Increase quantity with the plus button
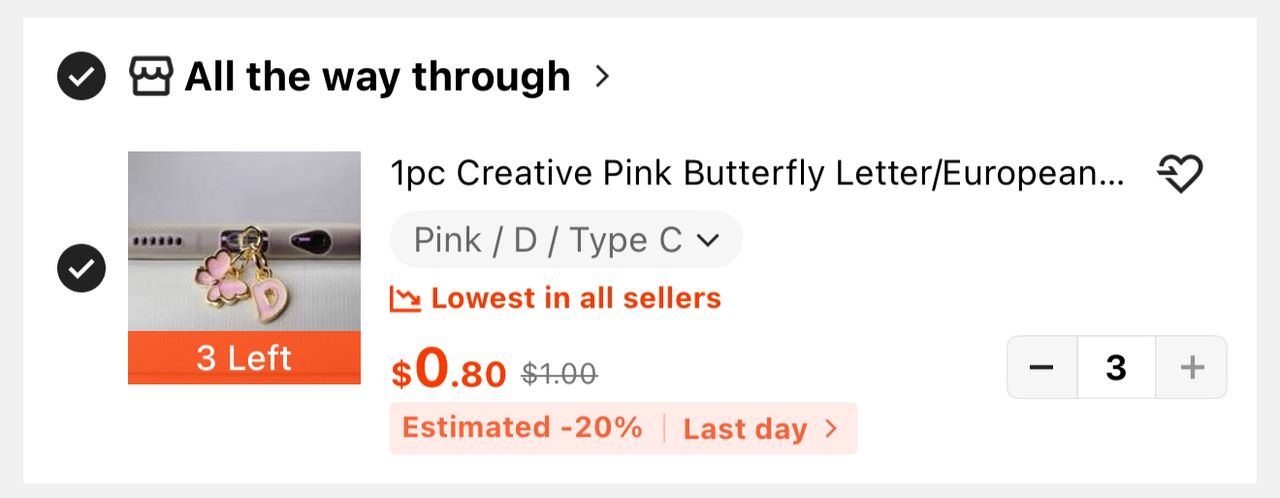The image size is (1280, 498). pyautogui.click(x=1191, y=368)
